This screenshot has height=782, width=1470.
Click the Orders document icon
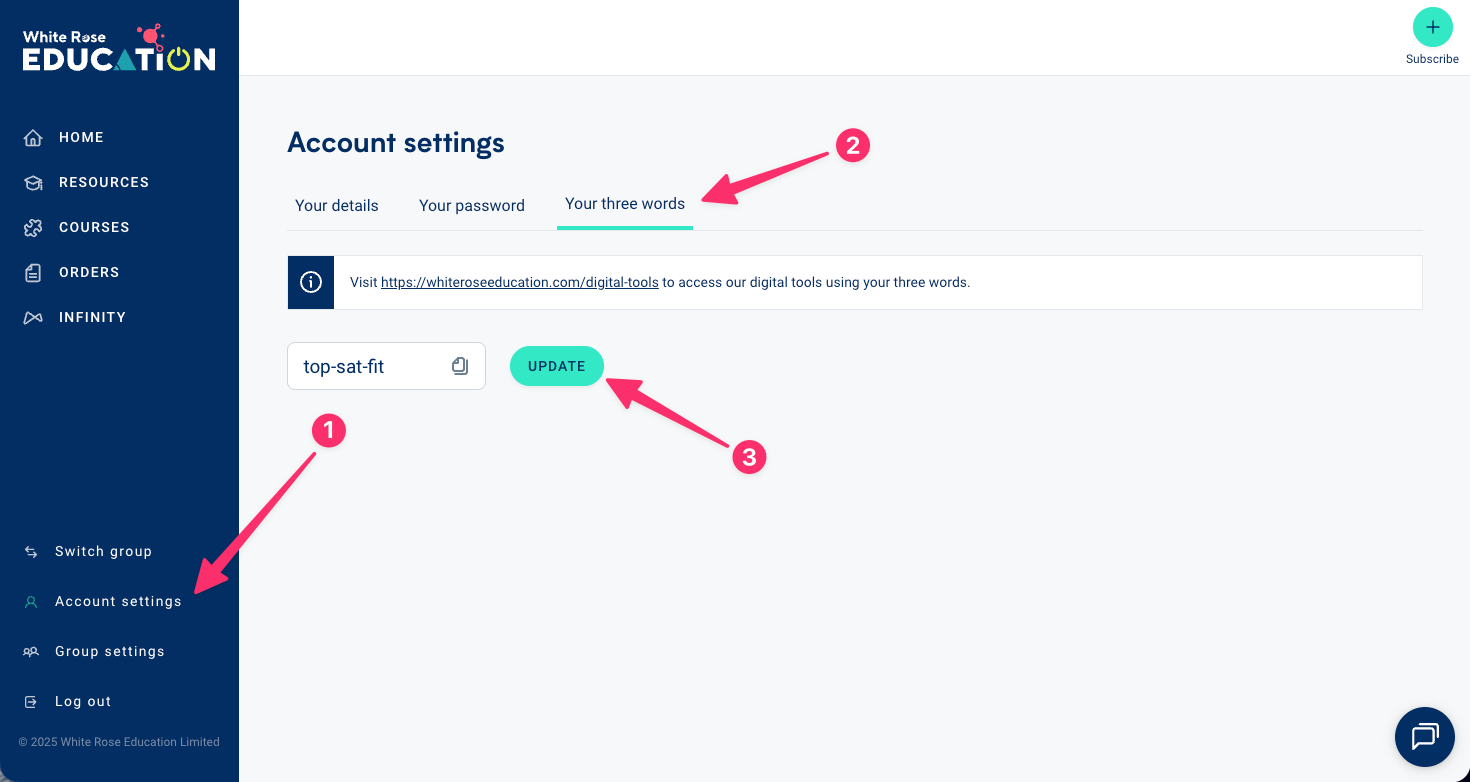coord(33,273)
